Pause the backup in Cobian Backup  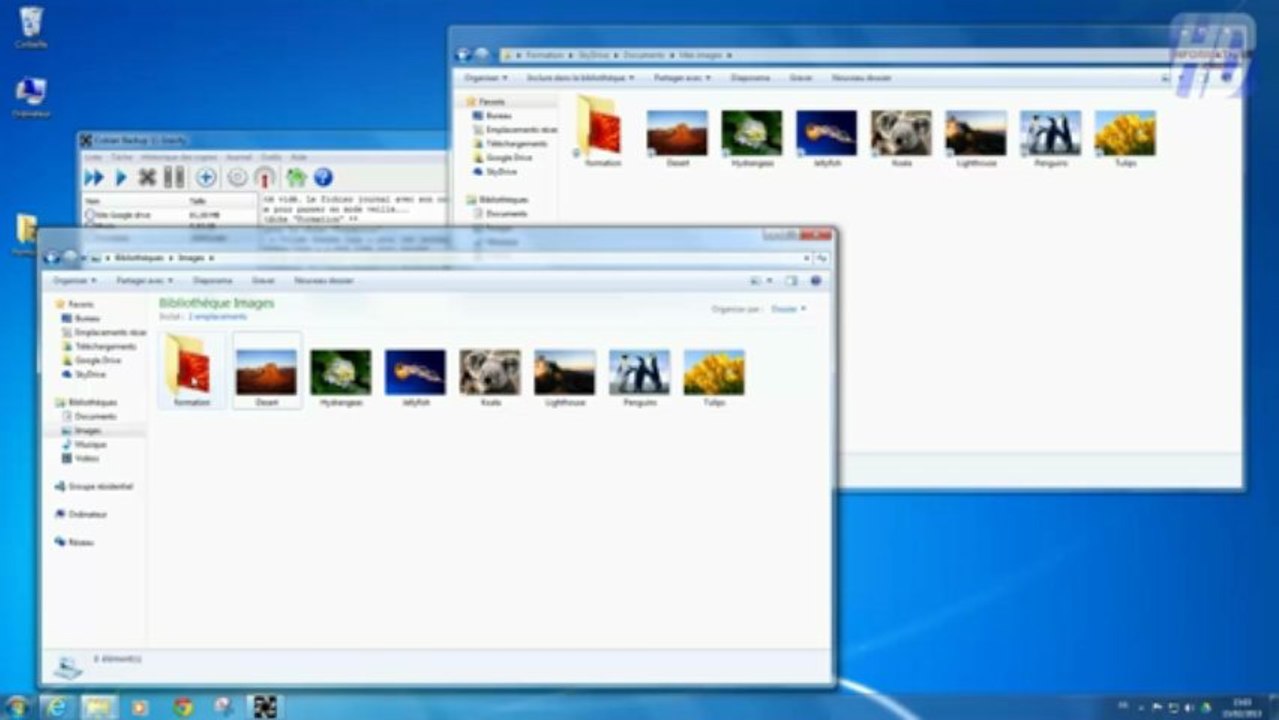(174, 177)
